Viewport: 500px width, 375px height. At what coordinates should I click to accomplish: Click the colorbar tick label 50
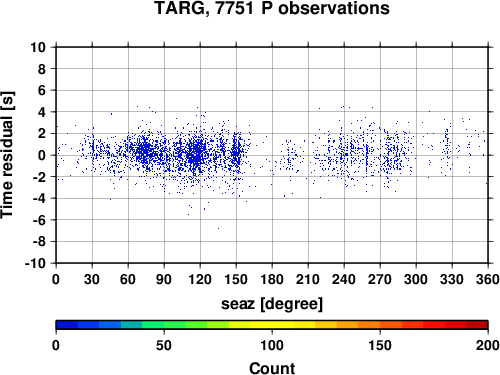pos(164,345)
